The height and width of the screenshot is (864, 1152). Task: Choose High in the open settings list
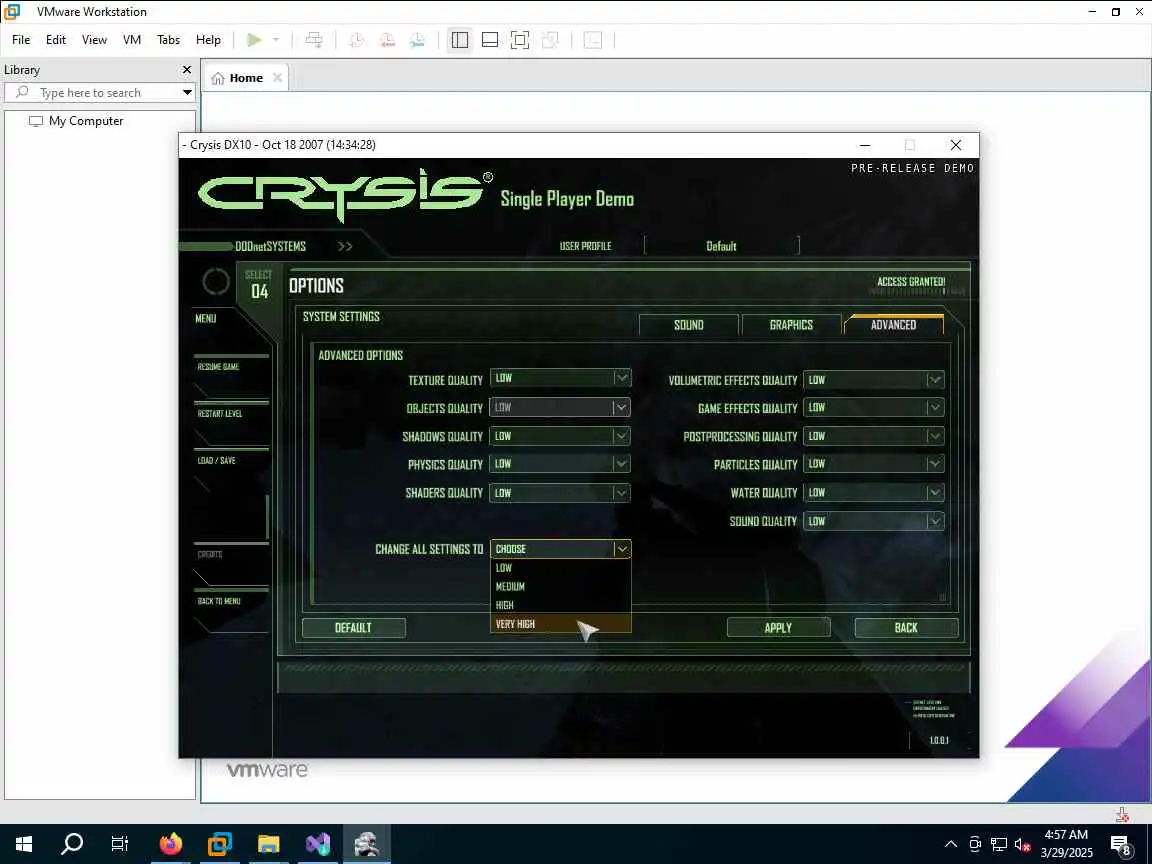click(x=561, y=605)
